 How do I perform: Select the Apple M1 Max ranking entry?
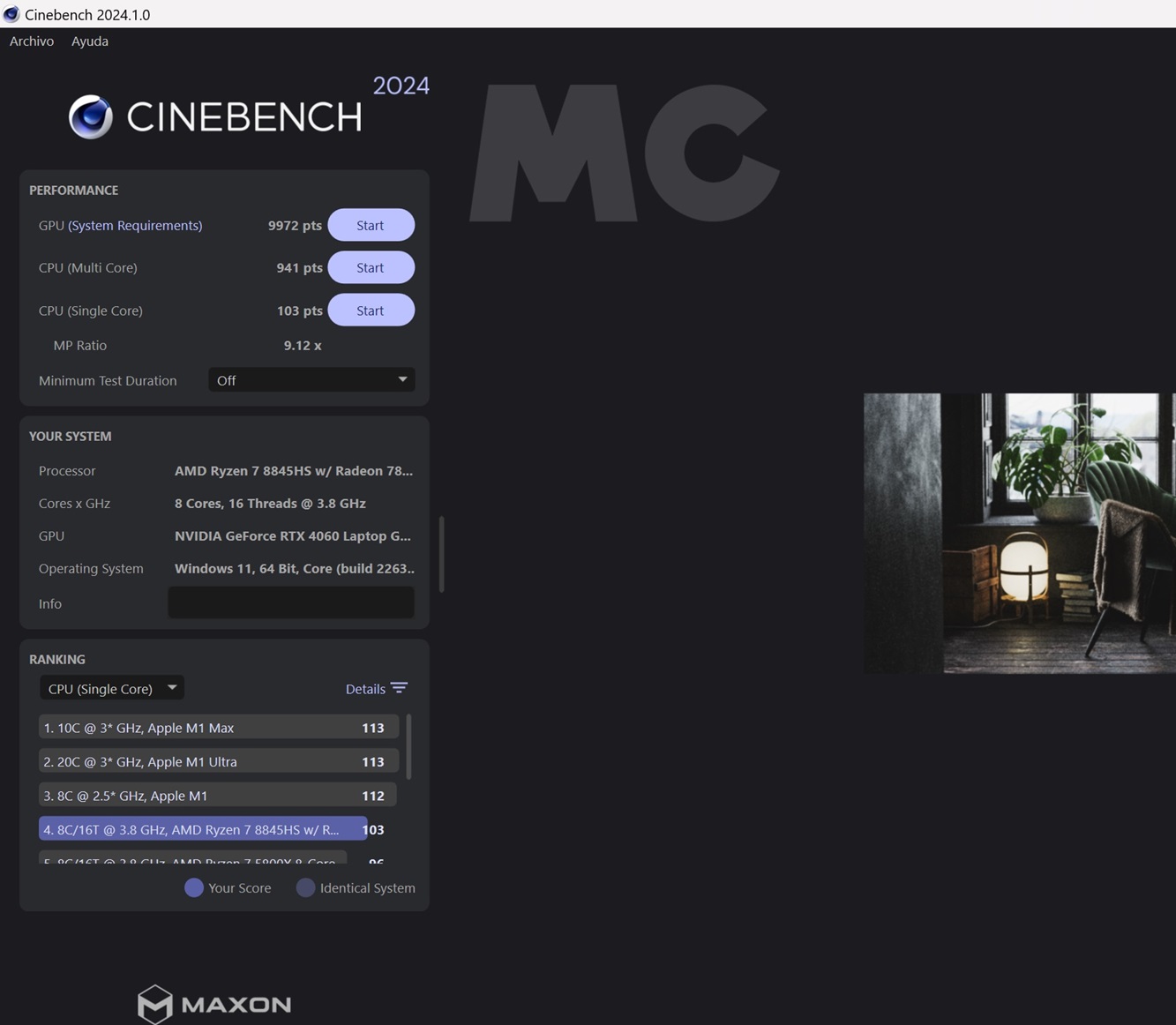[x=218, y=728]
